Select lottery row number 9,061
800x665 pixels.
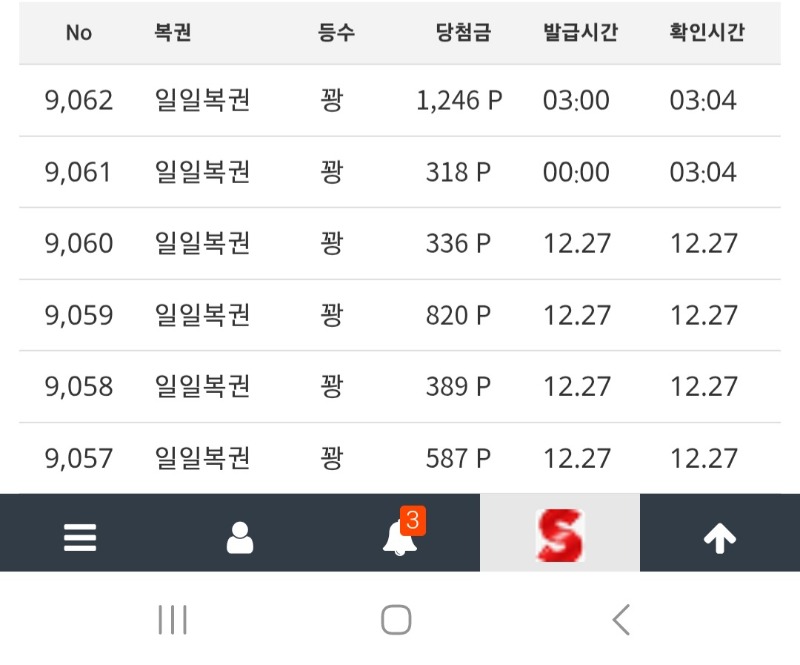coord(79,172)
